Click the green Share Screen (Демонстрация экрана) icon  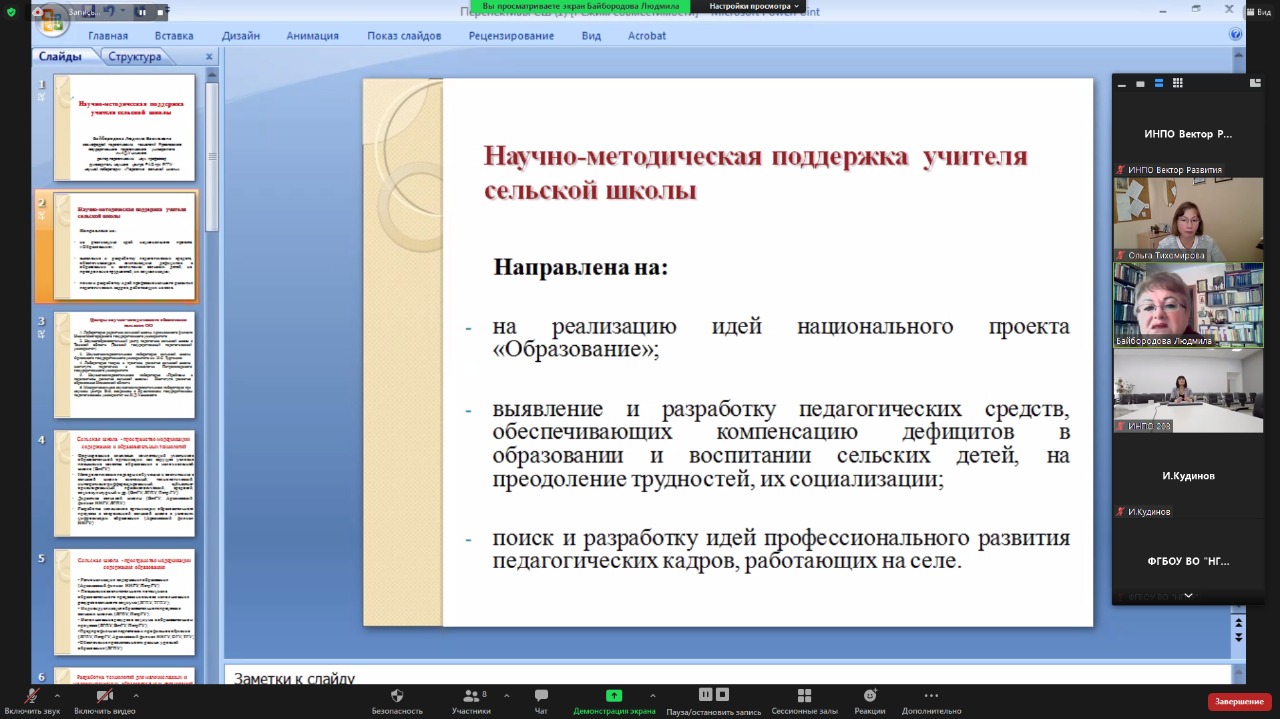614,696
